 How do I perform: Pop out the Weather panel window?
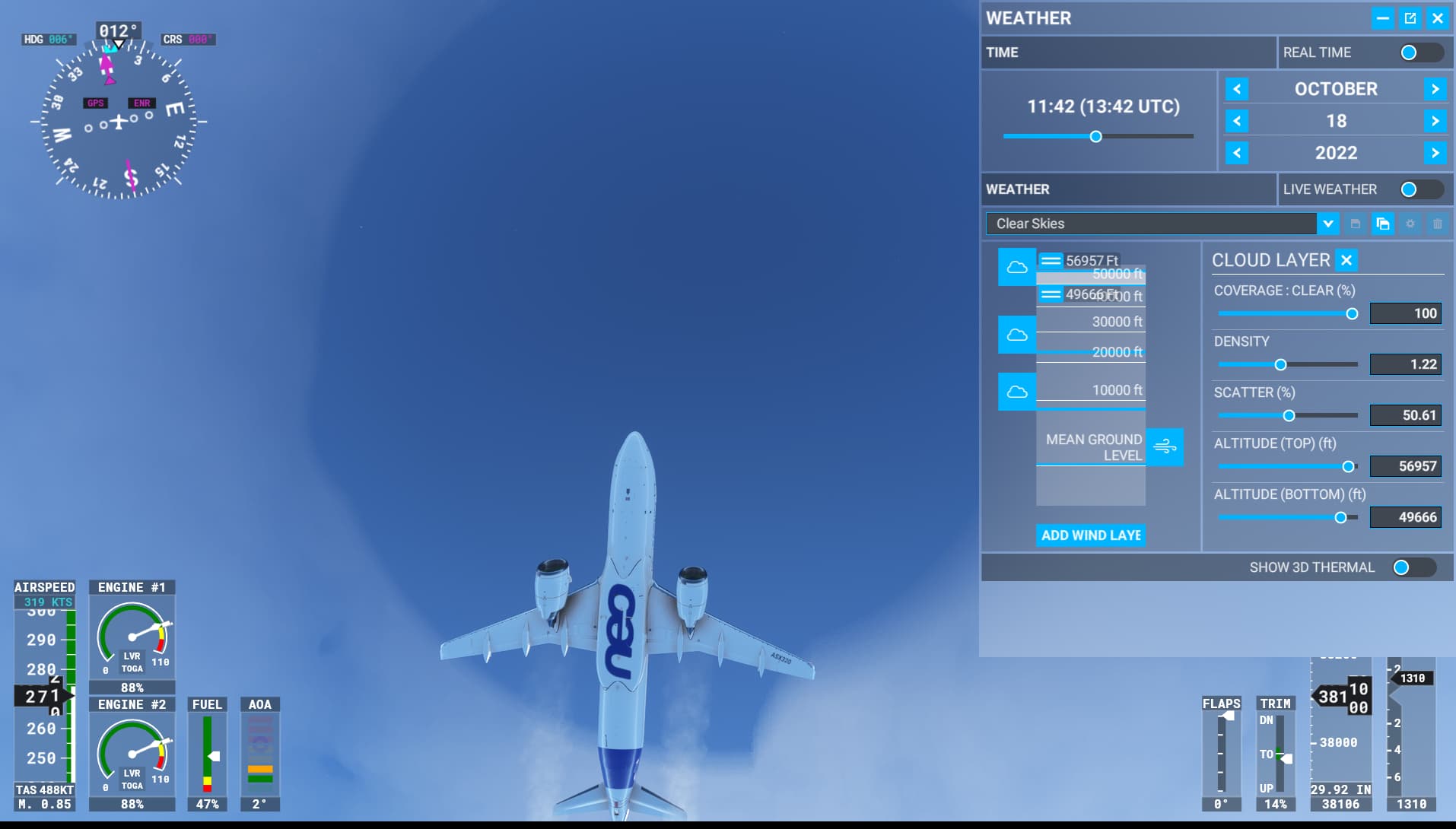[x=1410, y=18]
